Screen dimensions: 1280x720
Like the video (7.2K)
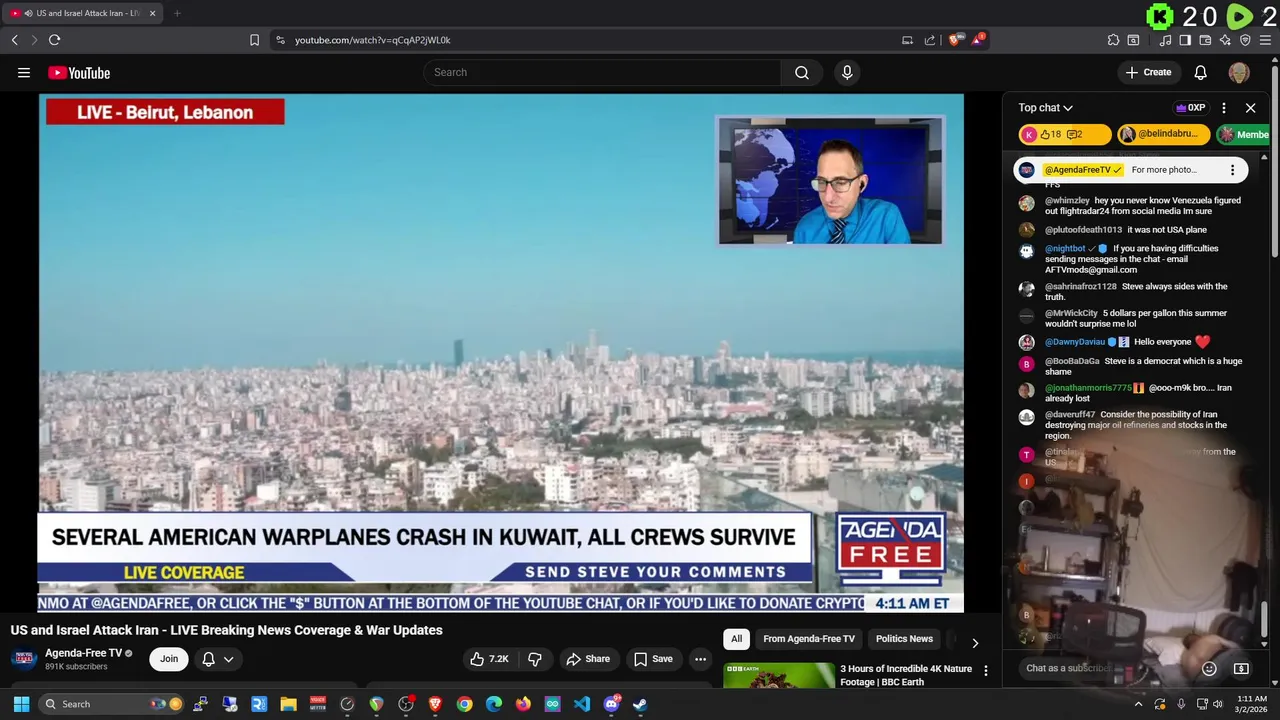(490, 659)
